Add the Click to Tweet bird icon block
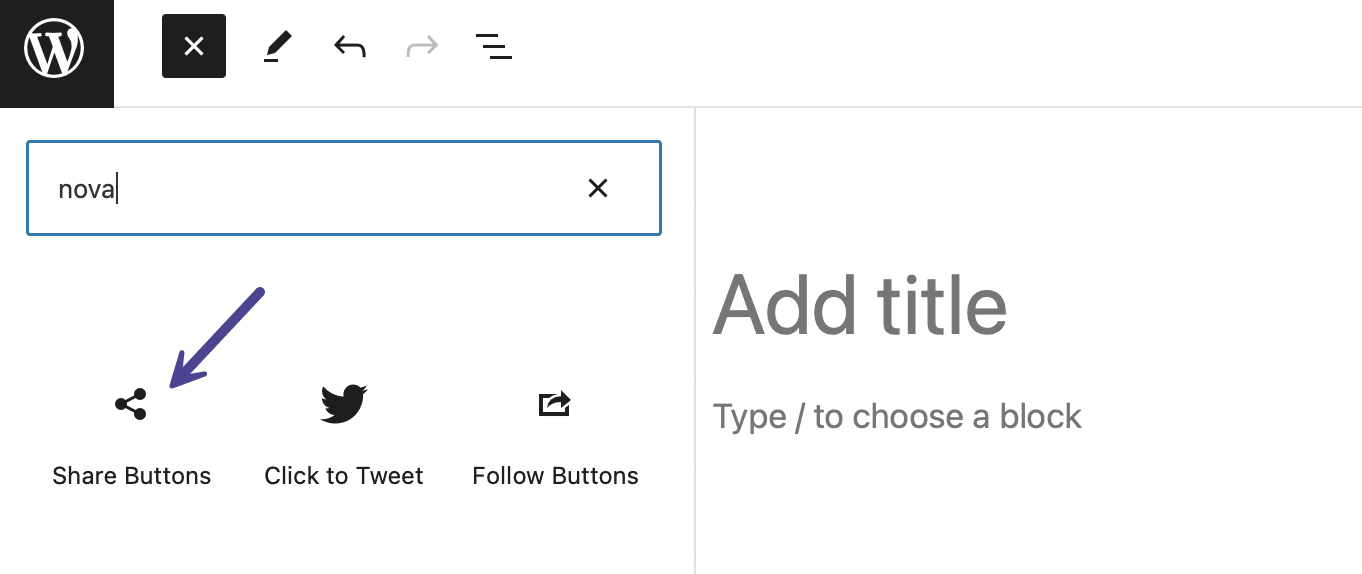Viewport: 1362px width, 574px height. (344, 404)
